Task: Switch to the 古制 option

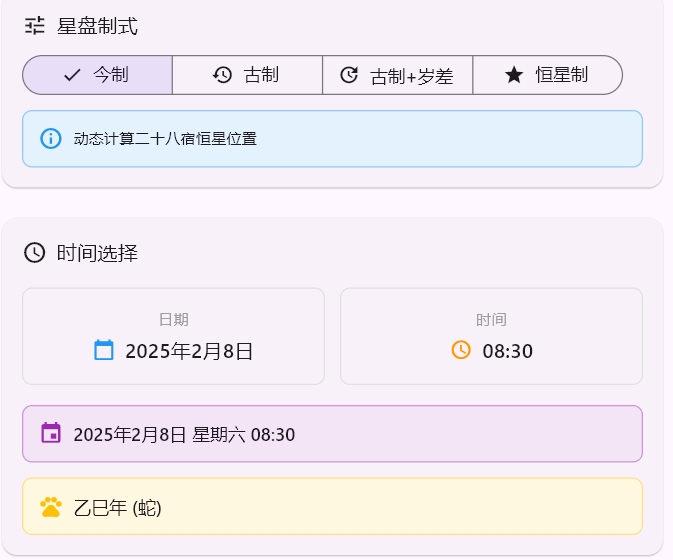Action: pos(248,75)
